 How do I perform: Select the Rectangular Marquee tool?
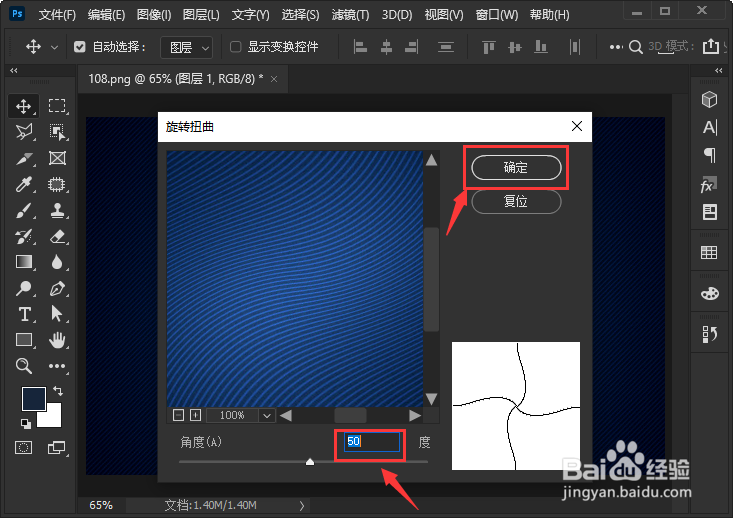[57, 106]
